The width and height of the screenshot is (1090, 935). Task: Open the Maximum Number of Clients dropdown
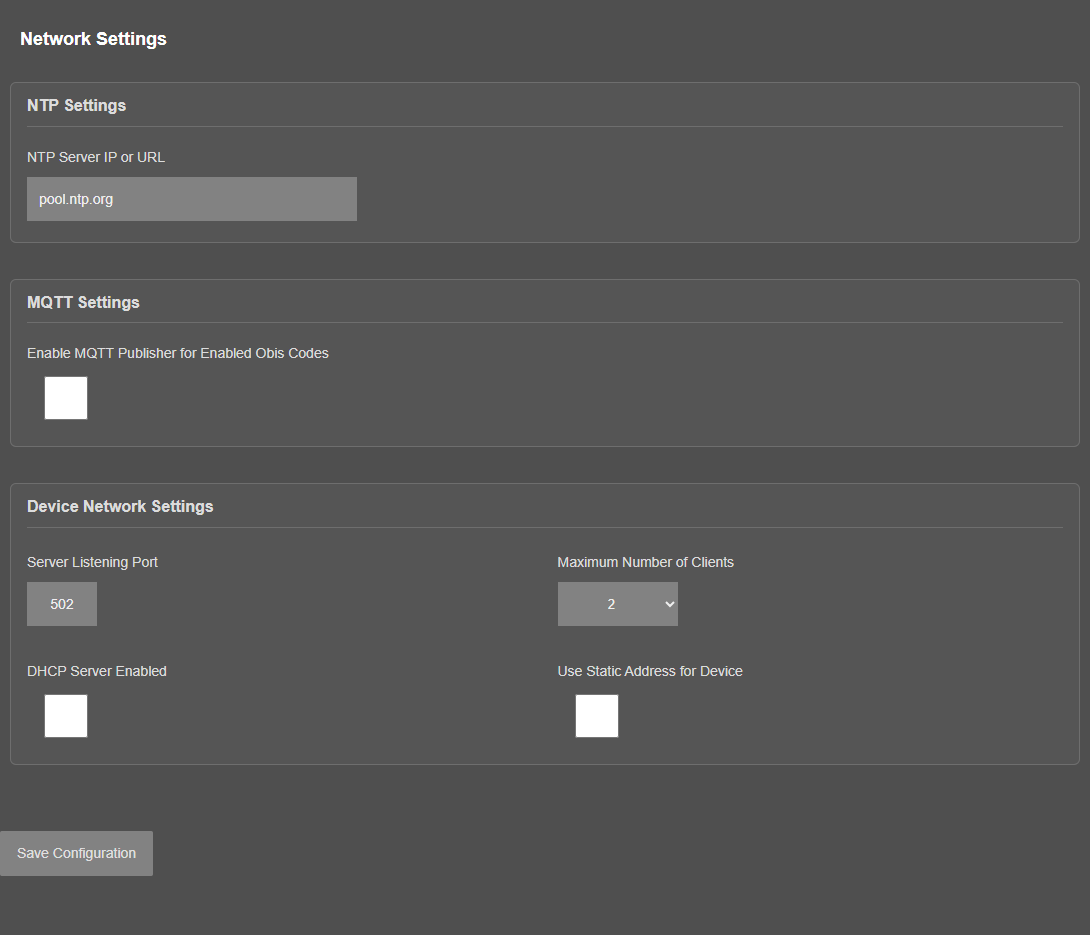tap(617, 604)
